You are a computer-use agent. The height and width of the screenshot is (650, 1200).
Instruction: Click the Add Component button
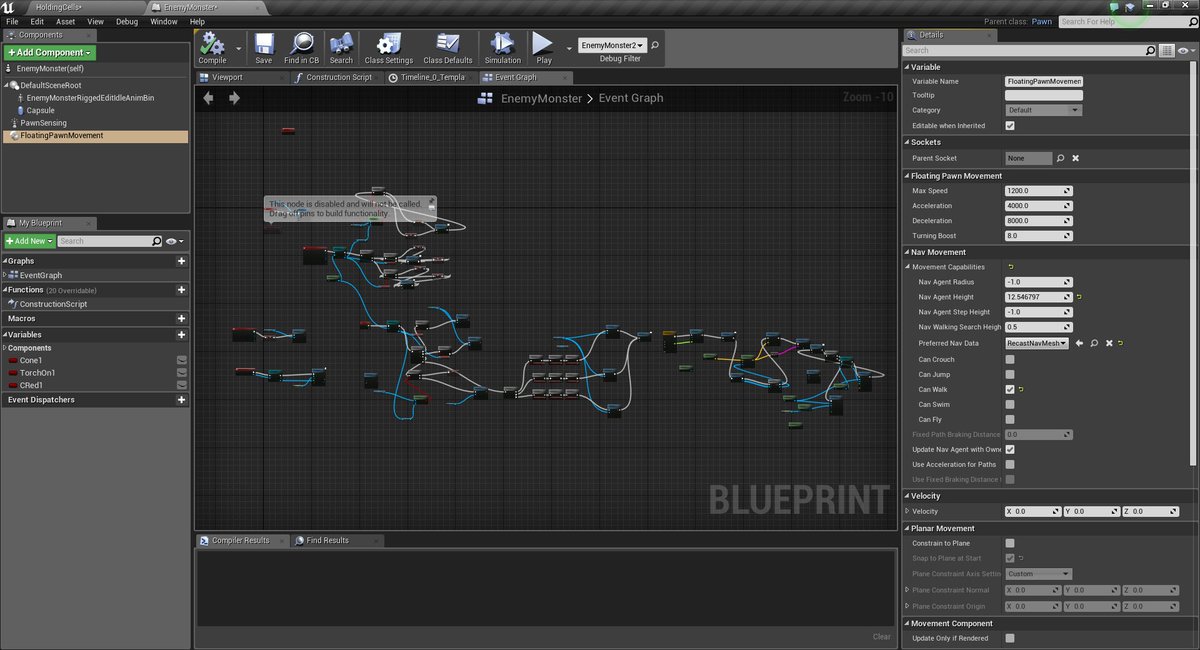point(47,51)
